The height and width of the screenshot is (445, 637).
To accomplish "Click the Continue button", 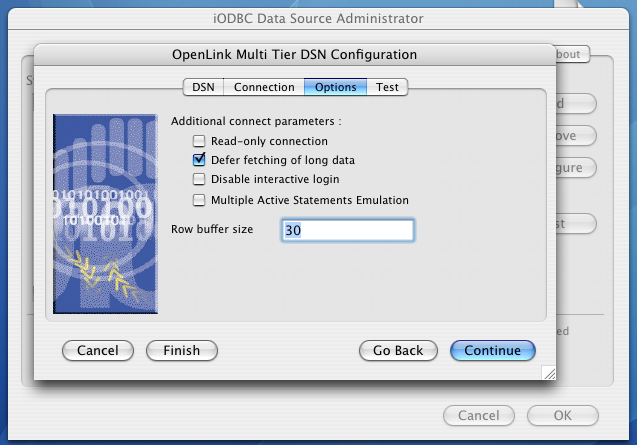I will [492, 350].
